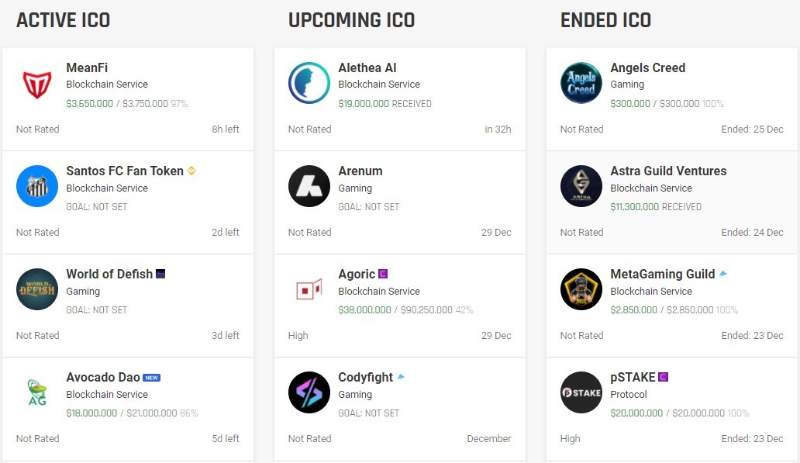Image resolution: width=800 pixels, height=463 pixels.
Task: Click the Angels Creed logo
Action: click(x=581, y=84)
